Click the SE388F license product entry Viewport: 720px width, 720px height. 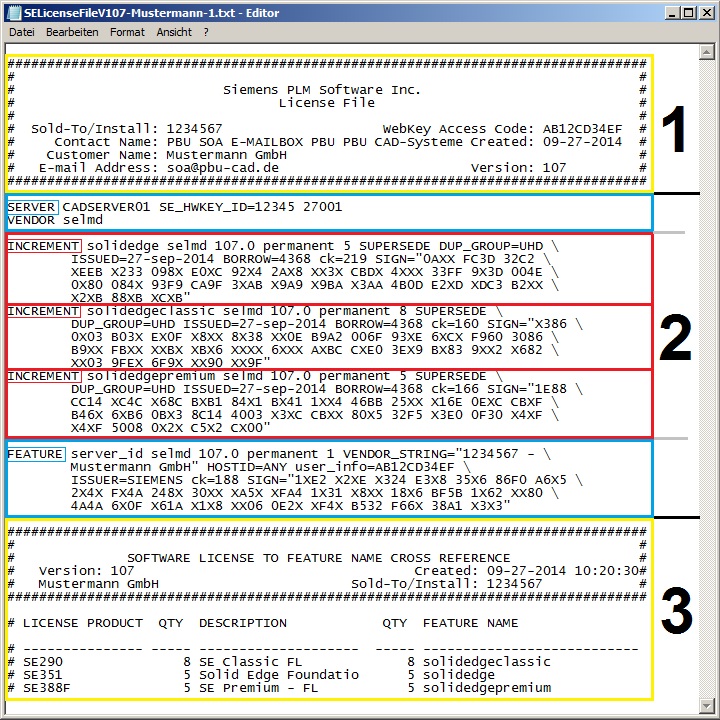coord(47,688)
